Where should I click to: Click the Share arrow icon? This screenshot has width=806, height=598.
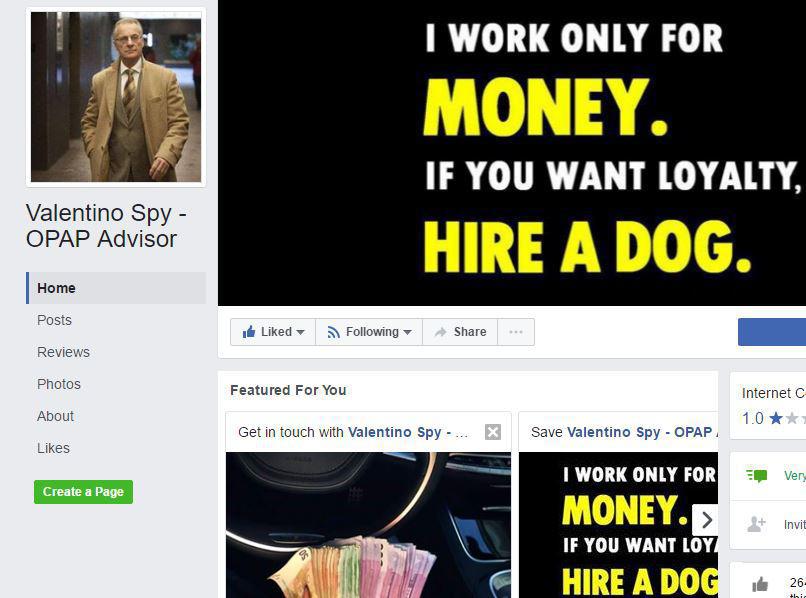pyautogui.click(x=441, y=332)
